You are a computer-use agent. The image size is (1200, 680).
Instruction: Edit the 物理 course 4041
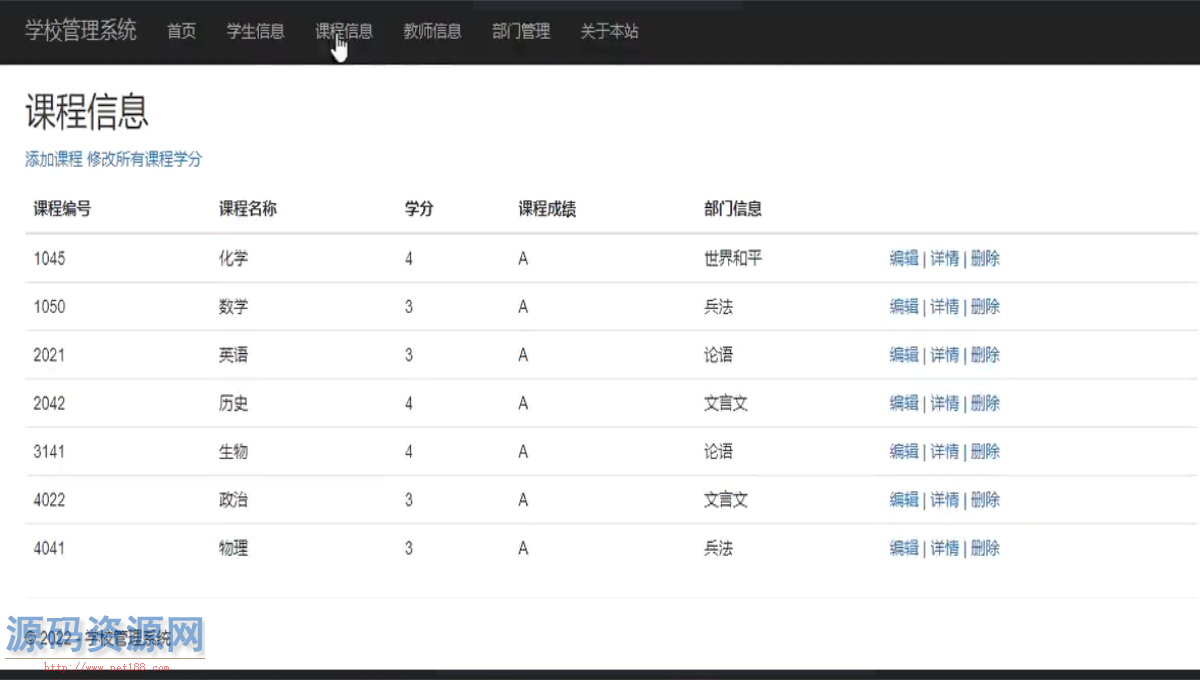[x=904, y=548]
